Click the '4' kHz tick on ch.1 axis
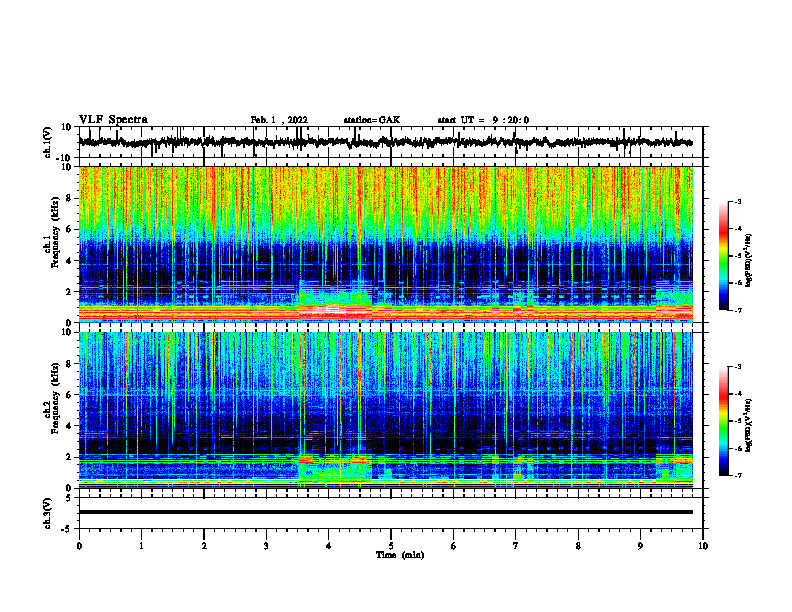The width and height of the screenshot is (792, 612). 69,261
